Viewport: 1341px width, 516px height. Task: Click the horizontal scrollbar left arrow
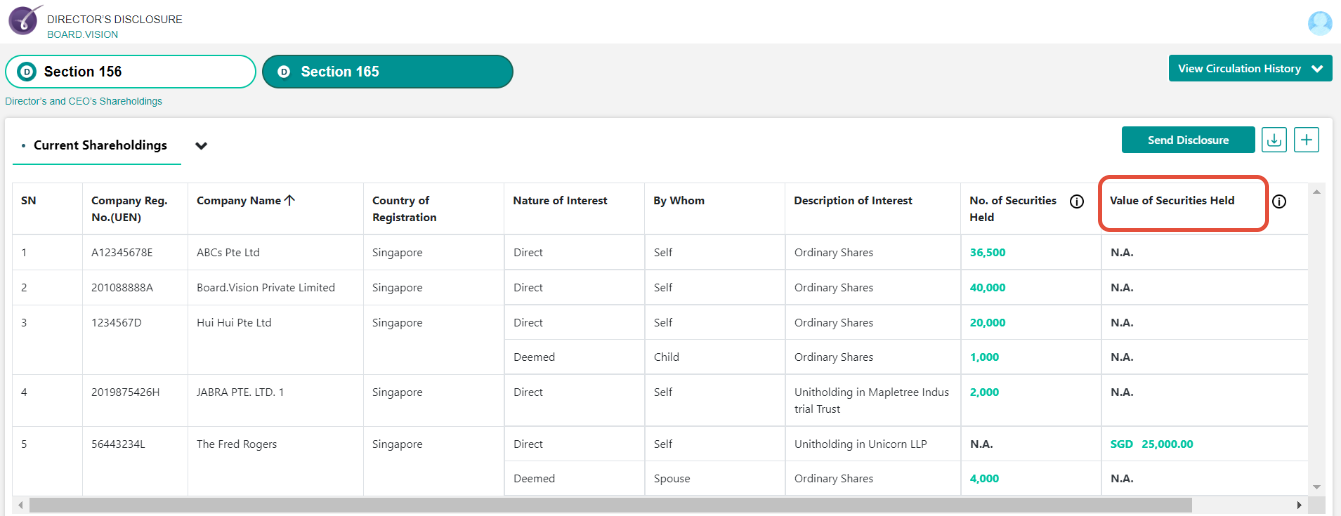point(21,506)
